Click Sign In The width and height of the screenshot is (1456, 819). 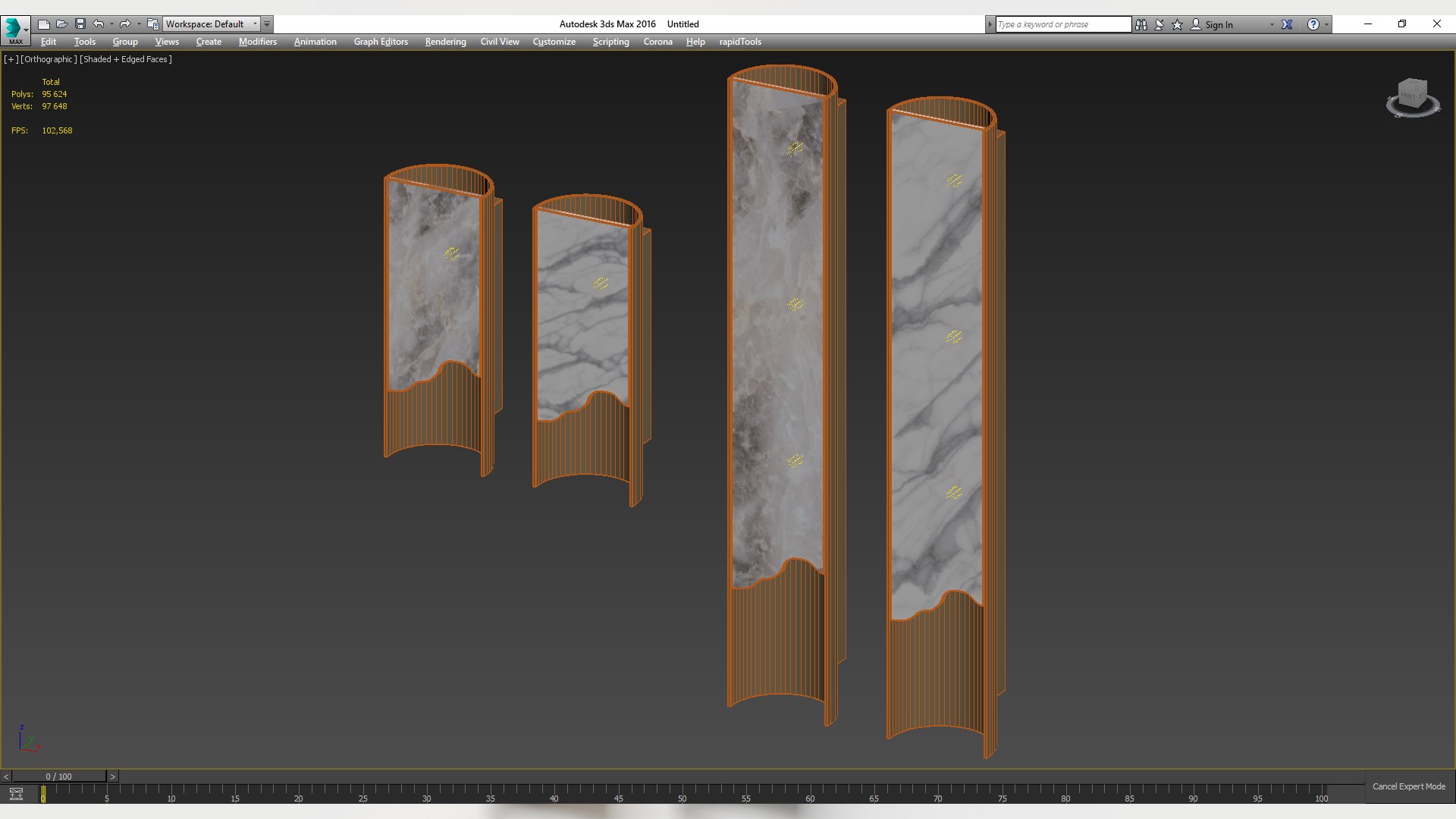click(1219, 25)
